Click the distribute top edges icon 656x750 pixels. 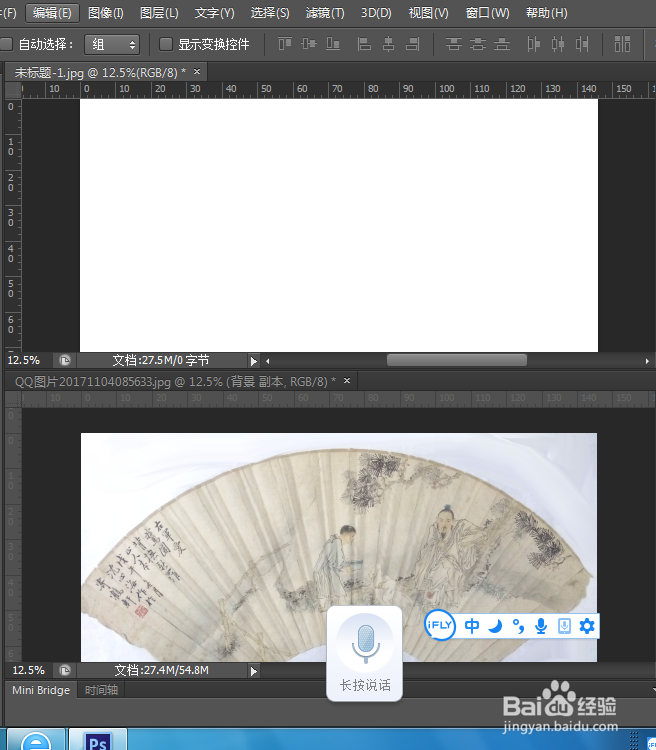point(454,44)
